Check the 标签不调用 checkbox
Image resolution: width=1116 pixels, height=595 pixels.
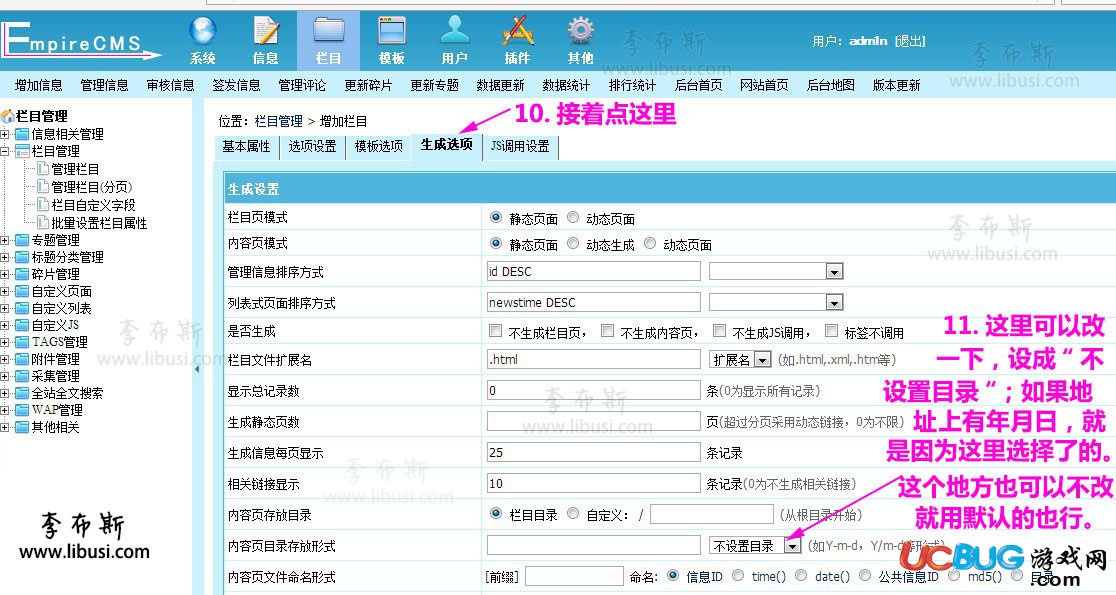click(831, 331)
